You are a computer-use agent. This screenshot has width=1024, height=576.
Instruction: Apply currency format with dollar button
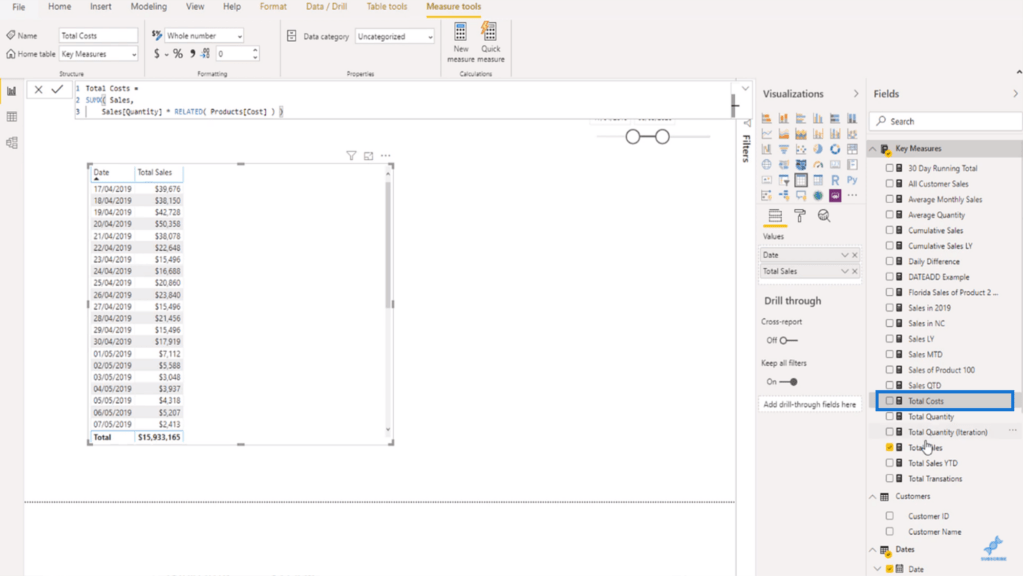coord(157,54)
